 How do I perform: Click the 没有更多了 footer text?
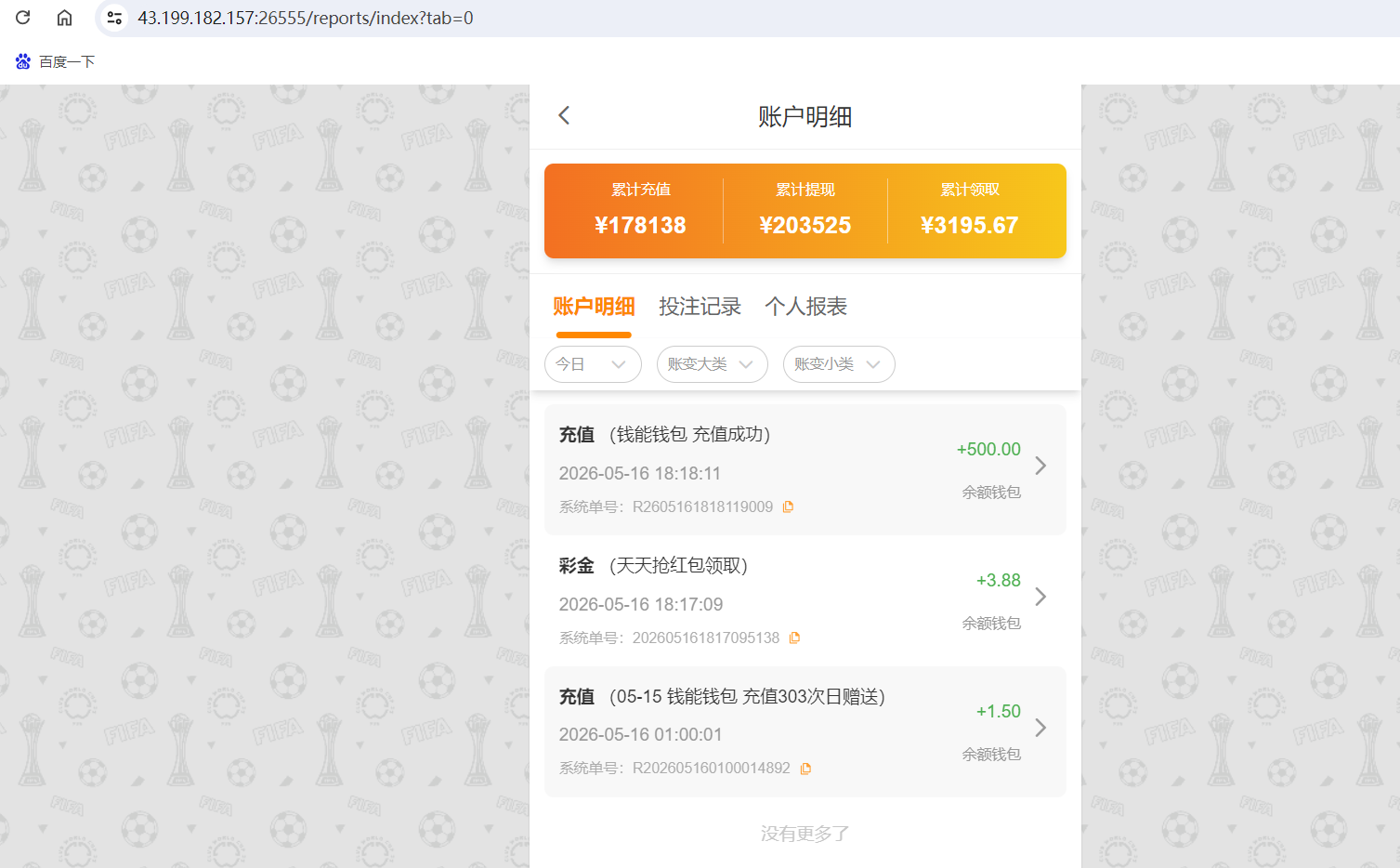pos(805,834)
